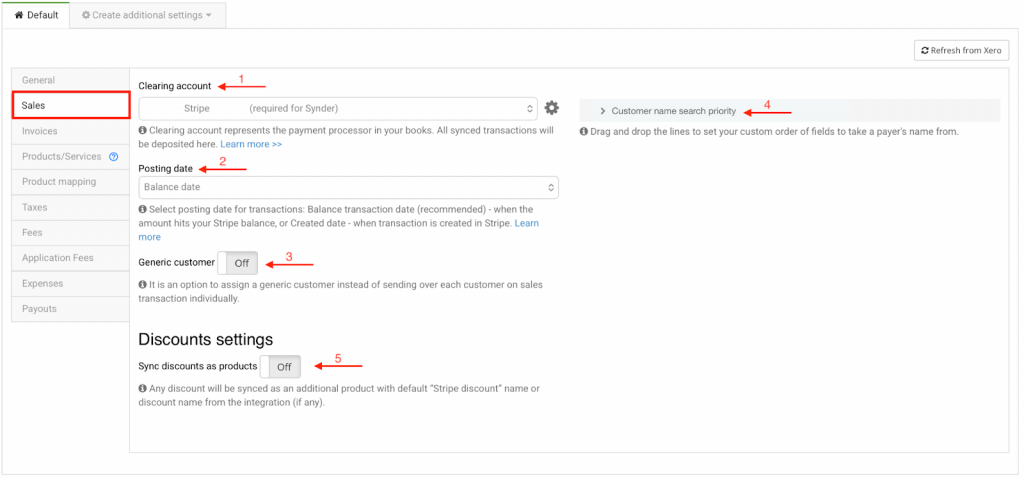Select the General settings tab

(39, 80)
